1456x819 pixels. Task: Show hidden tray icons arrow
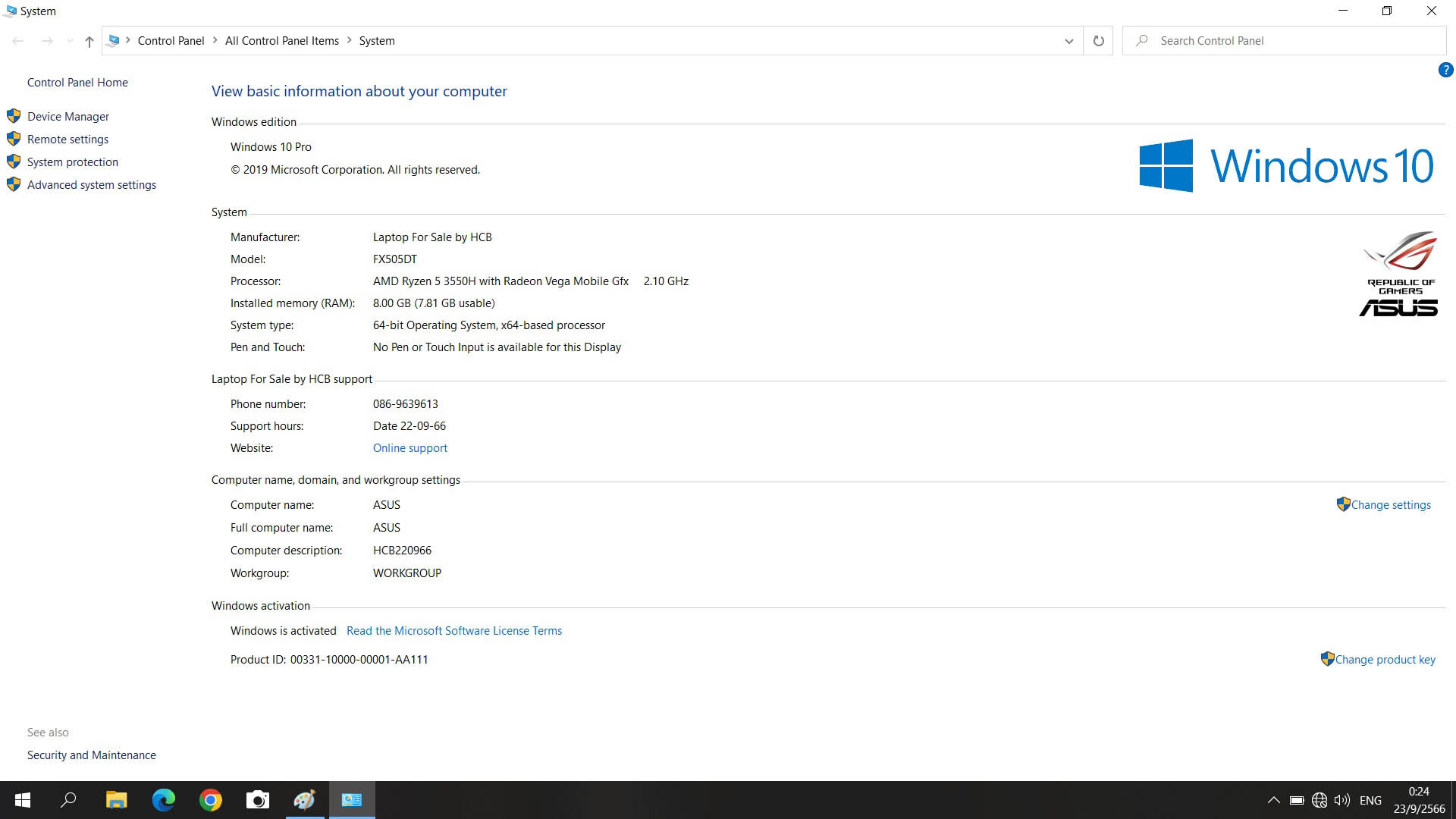pos(1274,800)
